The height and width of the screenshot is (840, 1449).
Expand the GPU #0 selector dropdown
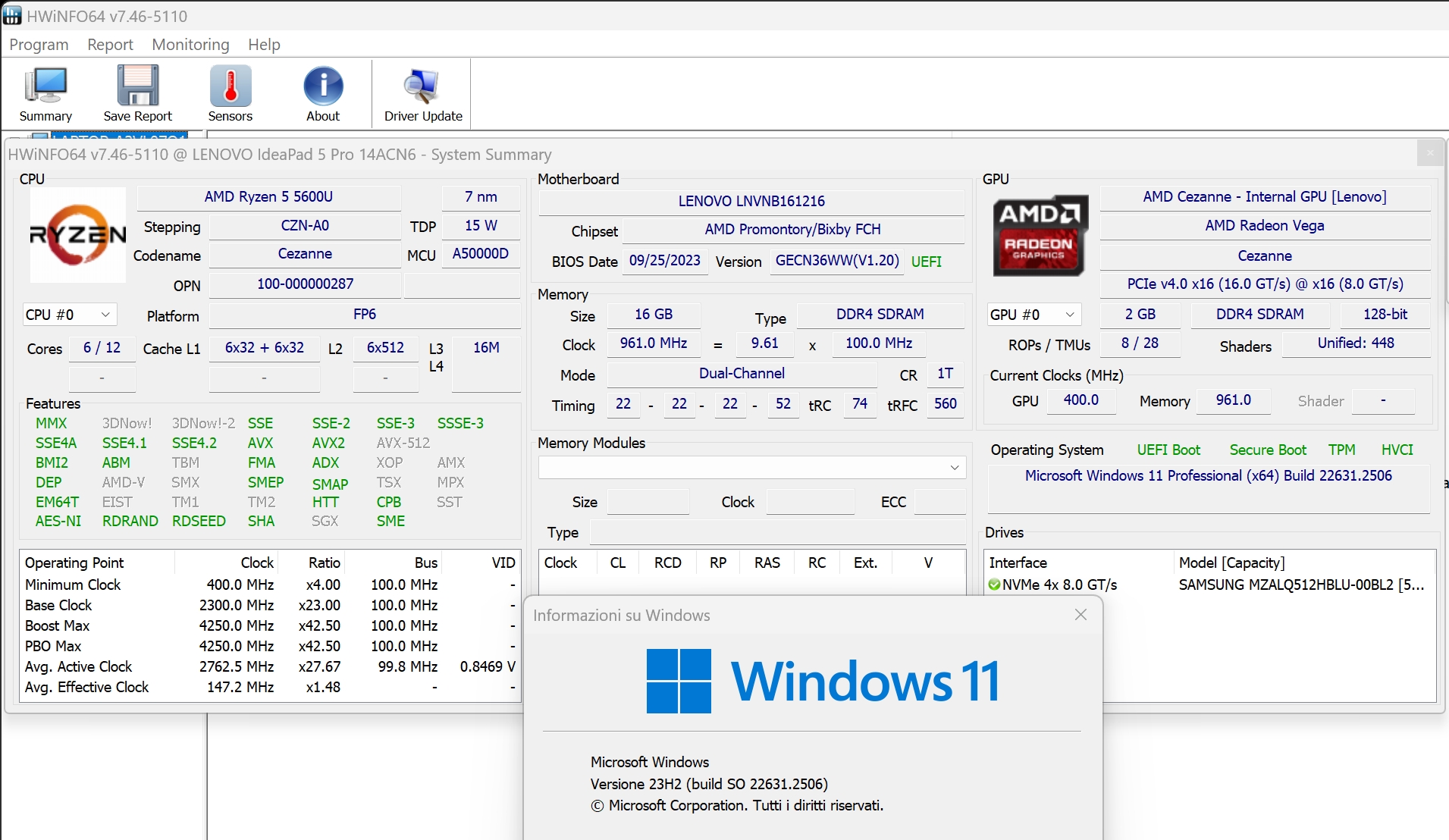(1033, 315)
